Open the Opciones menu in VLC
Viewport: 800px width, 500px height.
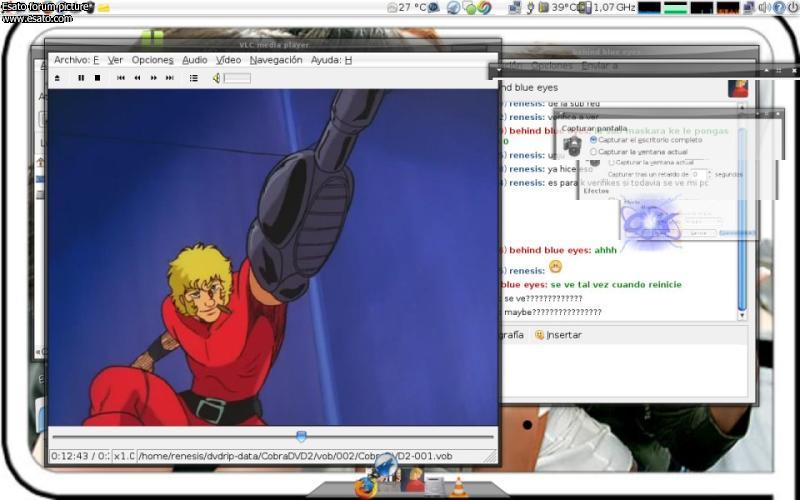pyautogui.click(x=153, y=60)
